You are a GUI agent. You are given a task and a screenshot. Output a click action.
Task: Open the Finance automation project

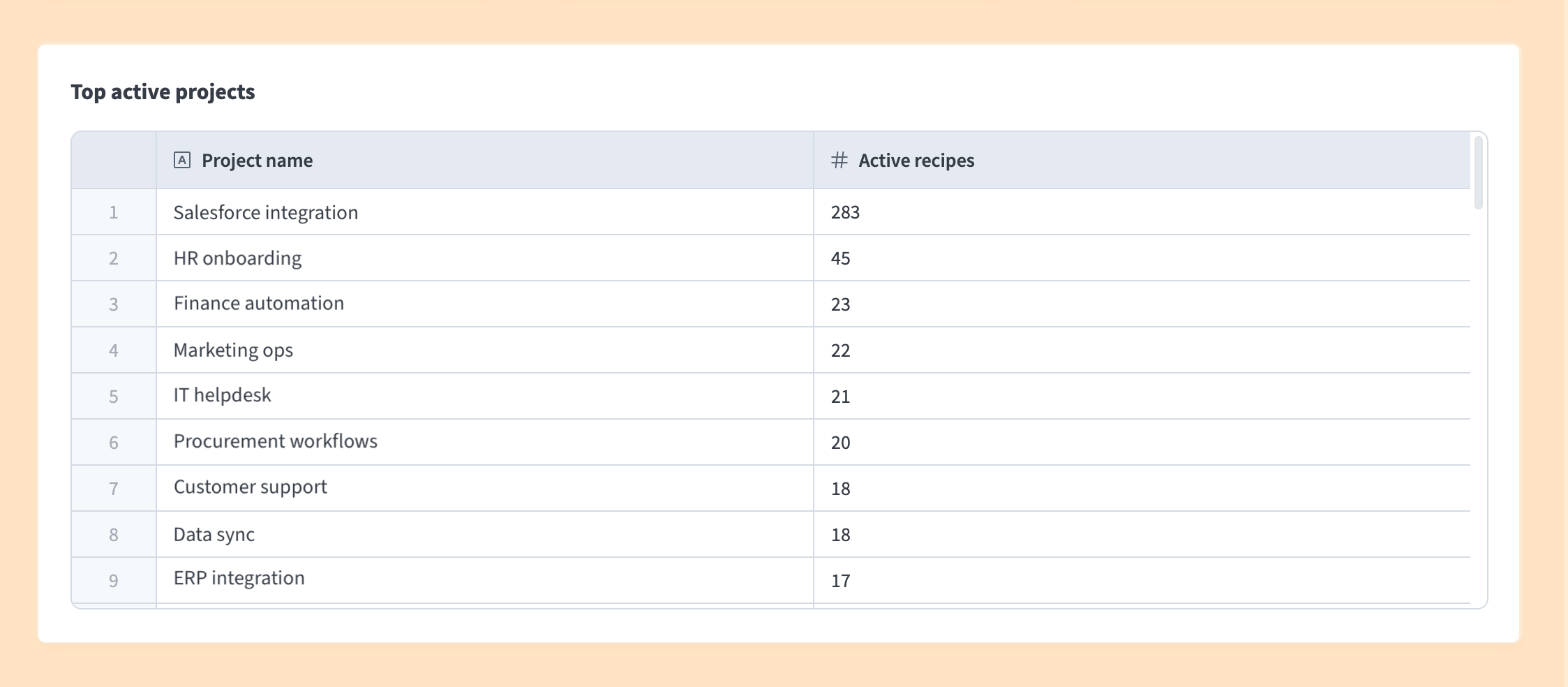click(258, 303)
